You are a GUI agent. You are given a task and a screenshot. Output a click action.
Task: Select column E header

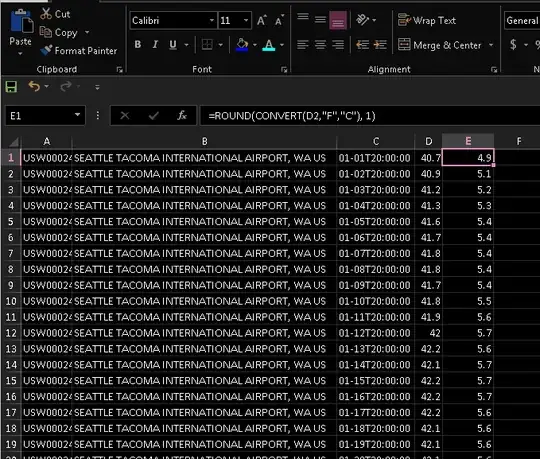(468, 141)
